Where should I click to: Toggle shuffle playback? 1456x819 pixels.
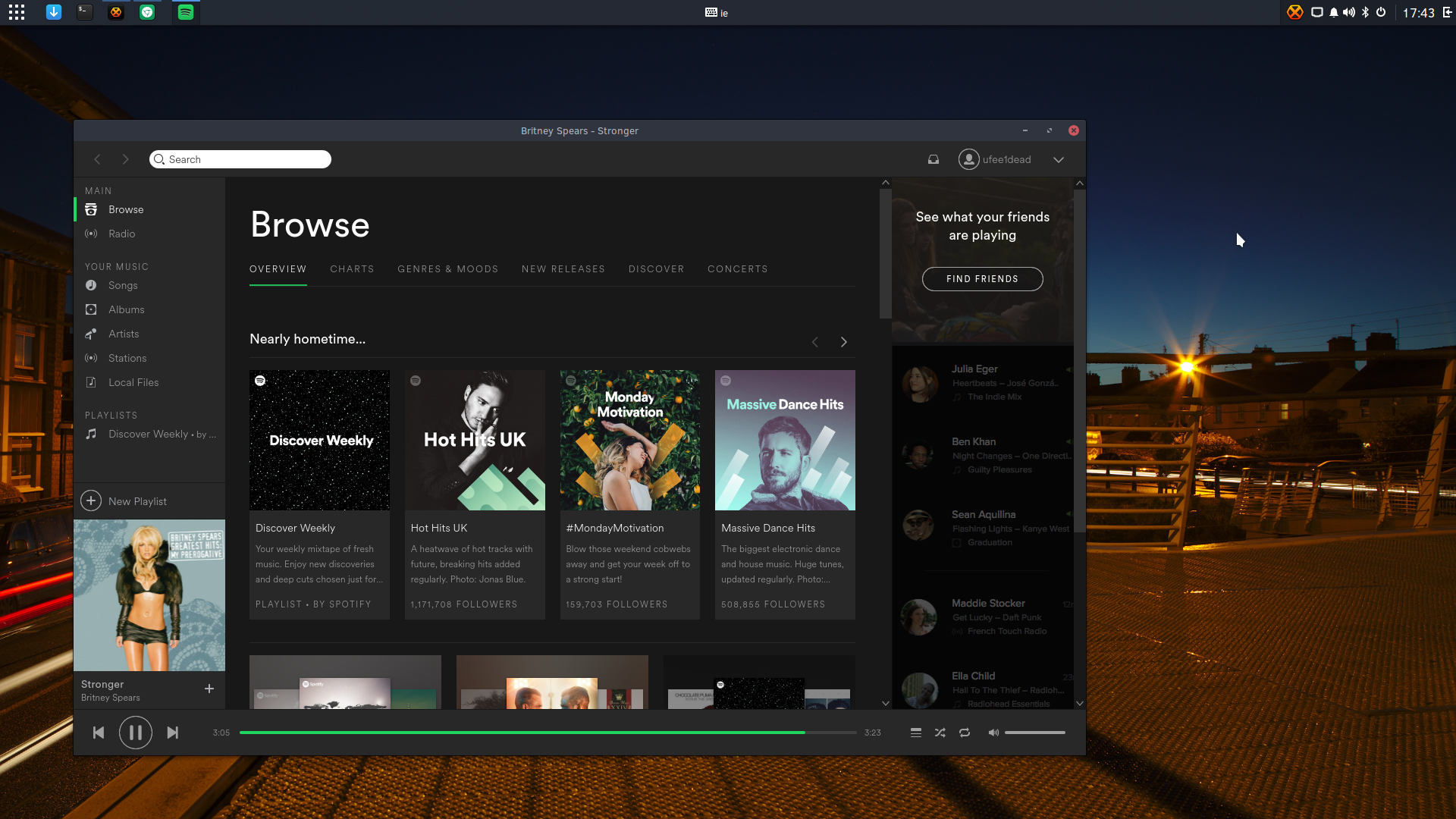940,733
